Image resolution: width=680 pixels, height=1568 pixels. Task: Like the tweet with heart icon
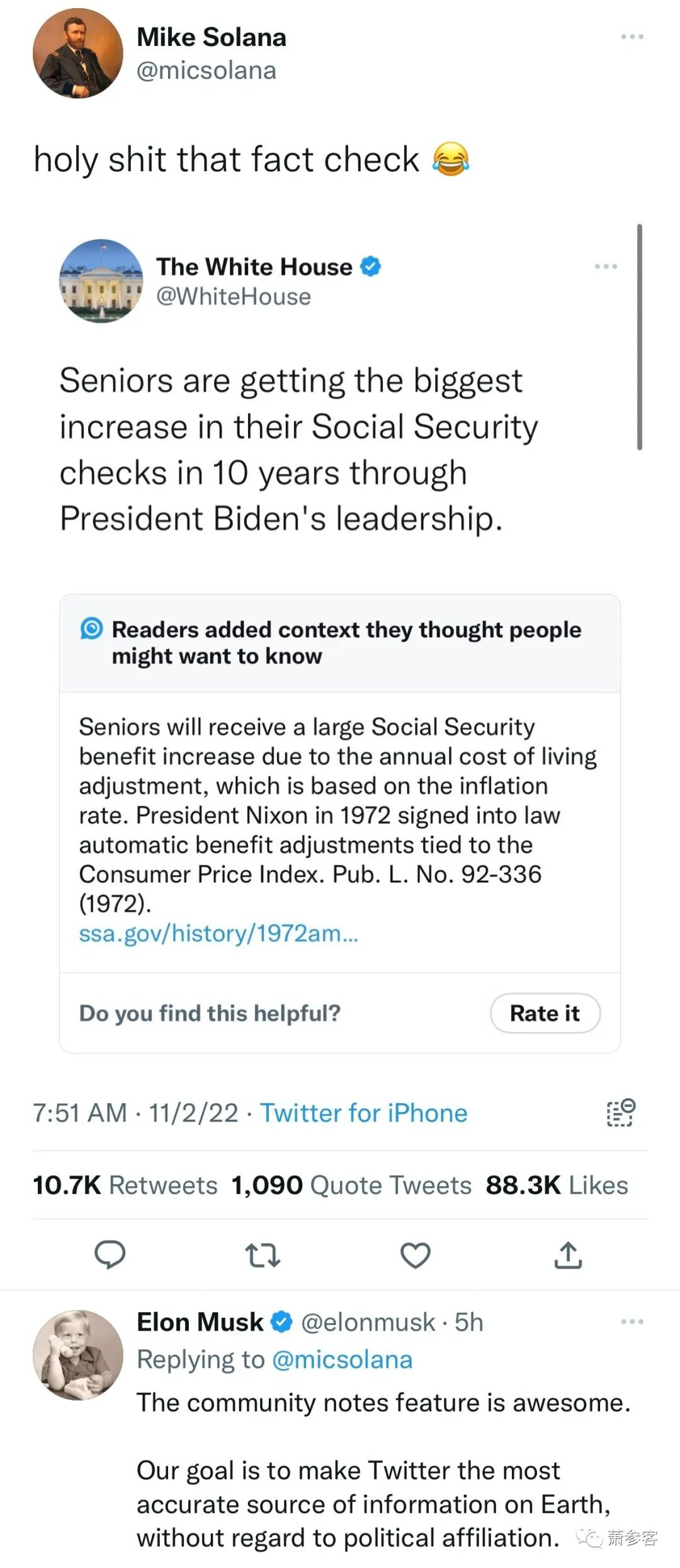point(416,1255)
